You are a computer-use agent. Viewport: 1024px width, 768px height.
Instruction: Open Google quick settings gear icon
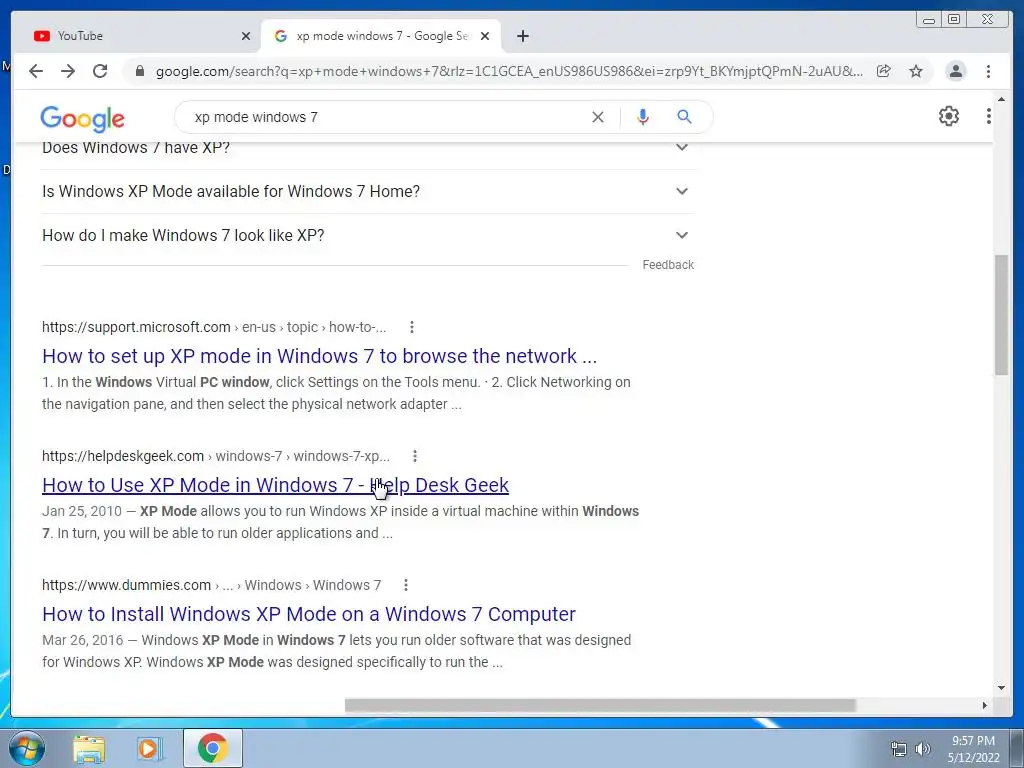pyautogui.click(x=948, y=116)
